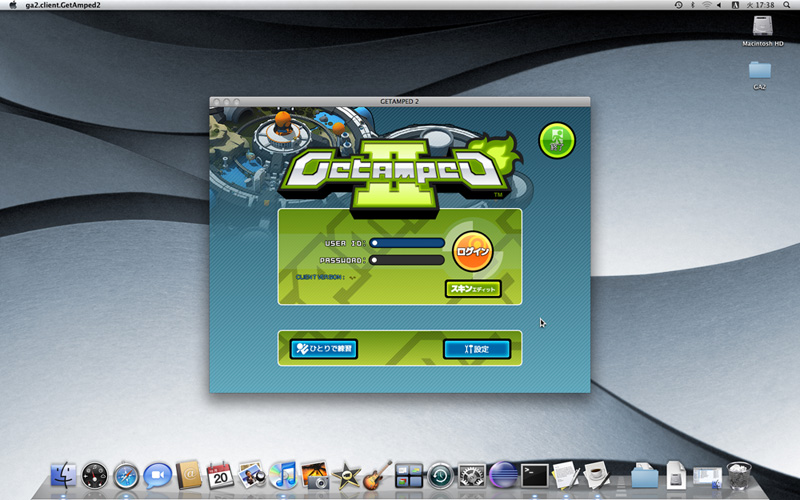Open the blue folder stack in Dock
The height and width of the screenshot is (500, 800).
pyautogui.click(x=644, y=476)
